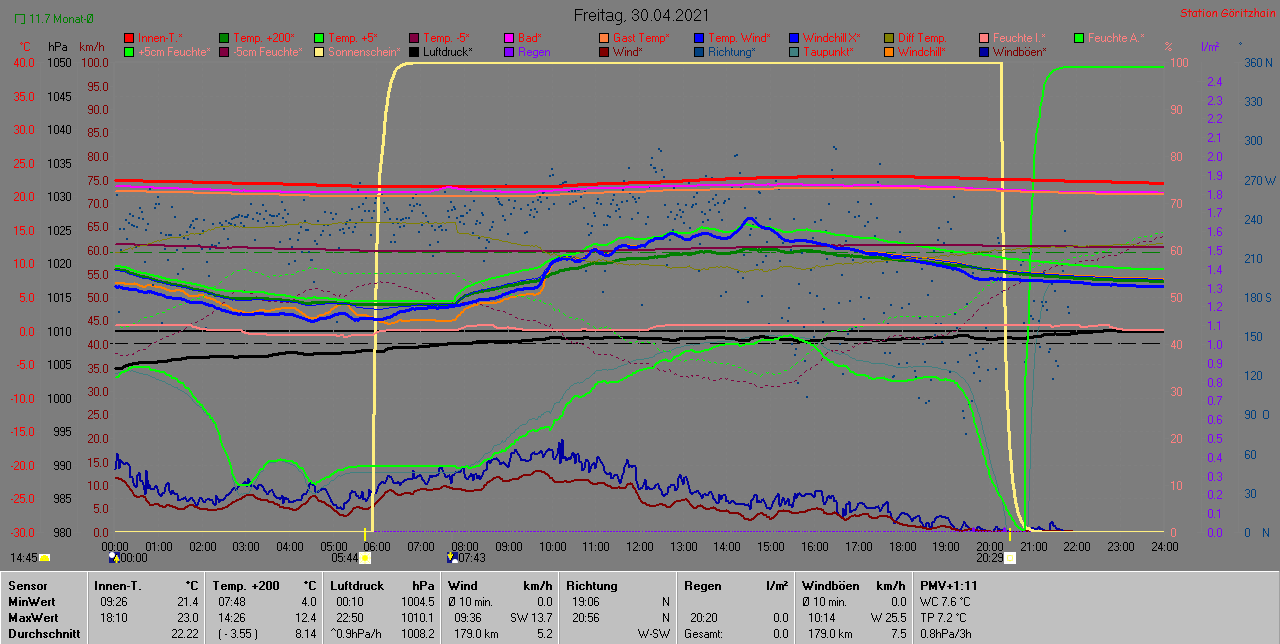Click the Windböen column header in table
This screenshot has height=644, width=1280.
pos(830,585)
